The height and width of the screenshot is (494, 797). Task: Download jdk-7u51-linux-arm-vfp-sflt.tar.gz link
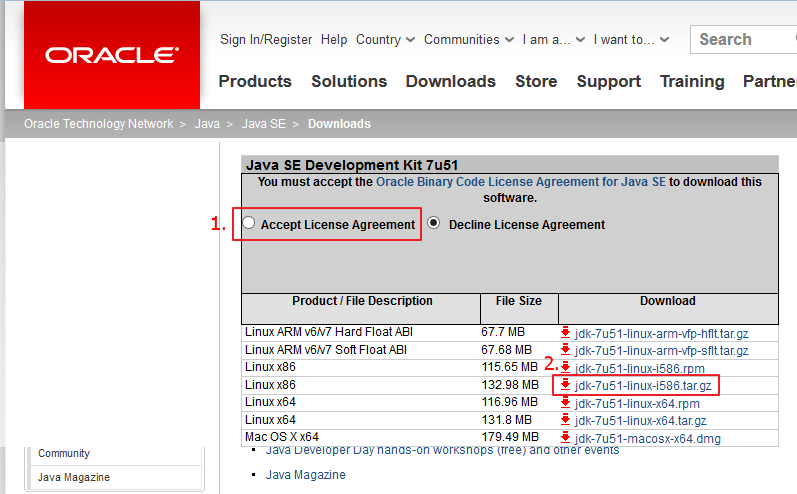(661, 351)
